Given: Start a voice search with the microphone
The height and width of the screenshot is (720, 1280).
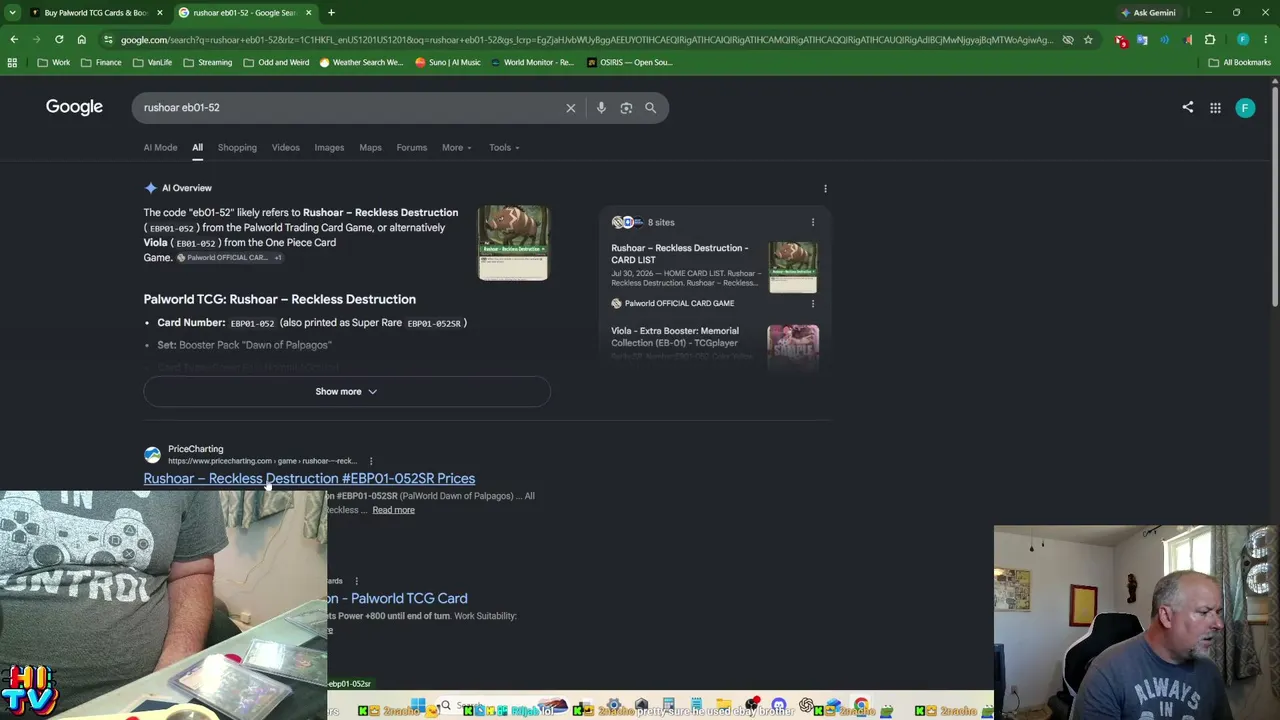Looking at the screenshot, I should (601, 108).
